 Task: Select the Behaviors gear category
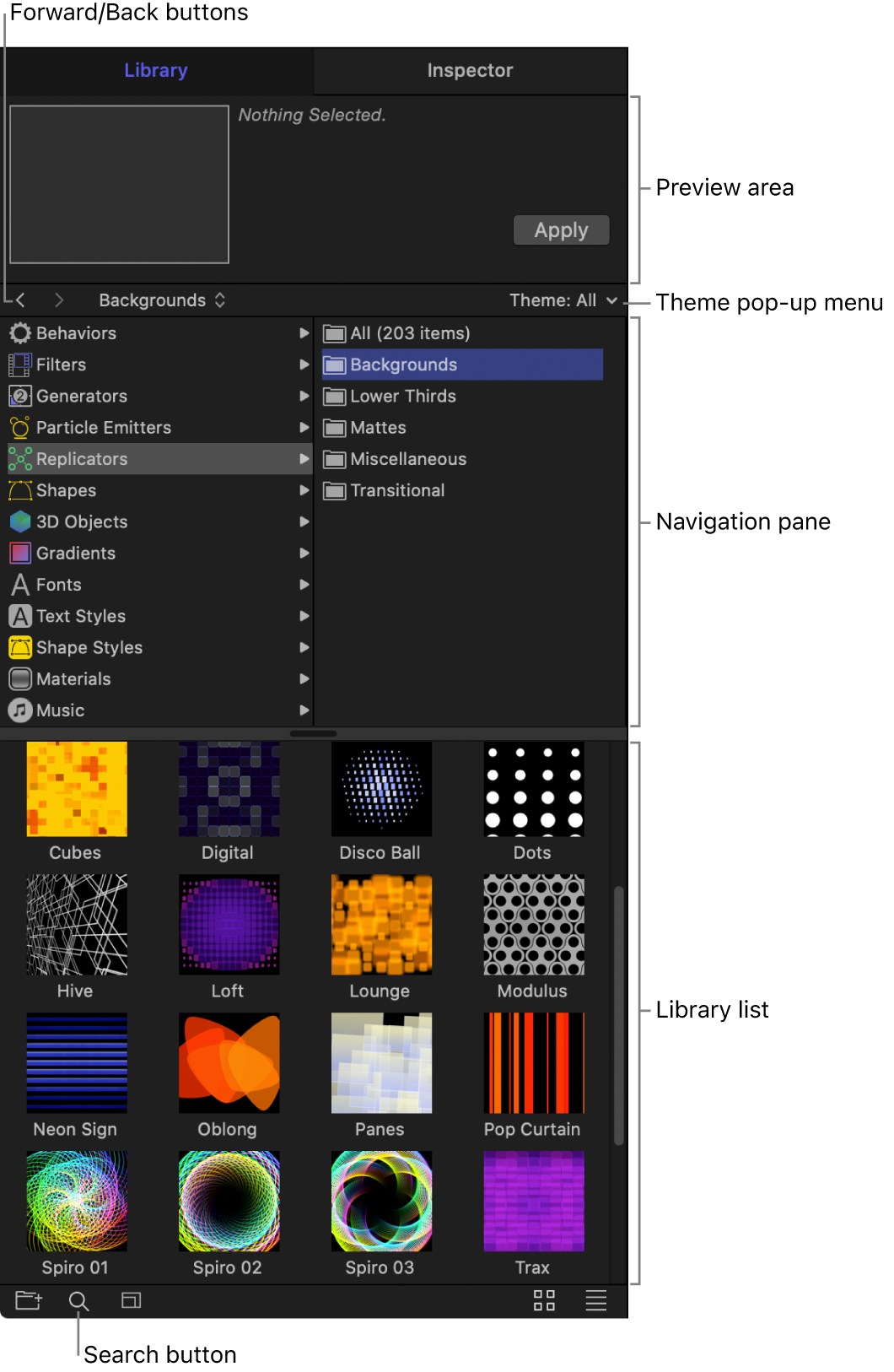point(76,333)
